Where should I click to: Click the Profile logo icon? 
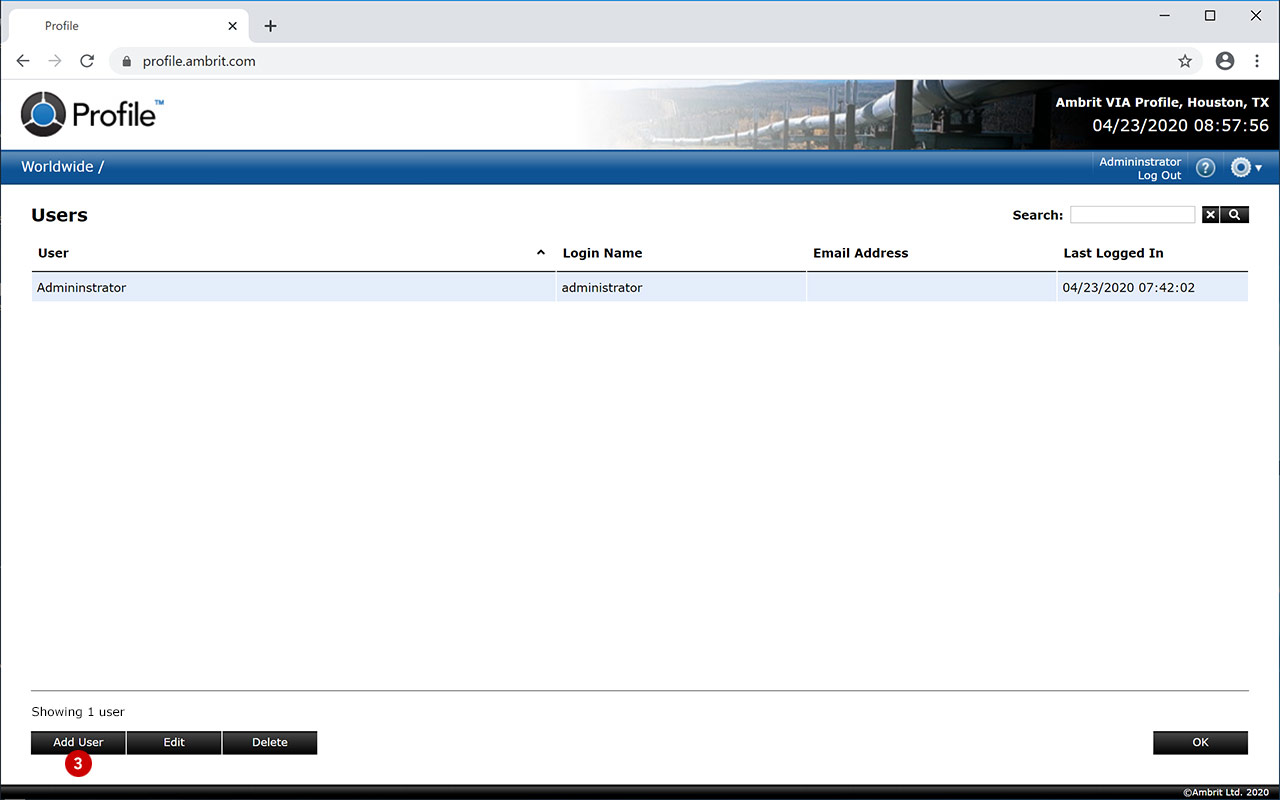[x=43, y=114]
